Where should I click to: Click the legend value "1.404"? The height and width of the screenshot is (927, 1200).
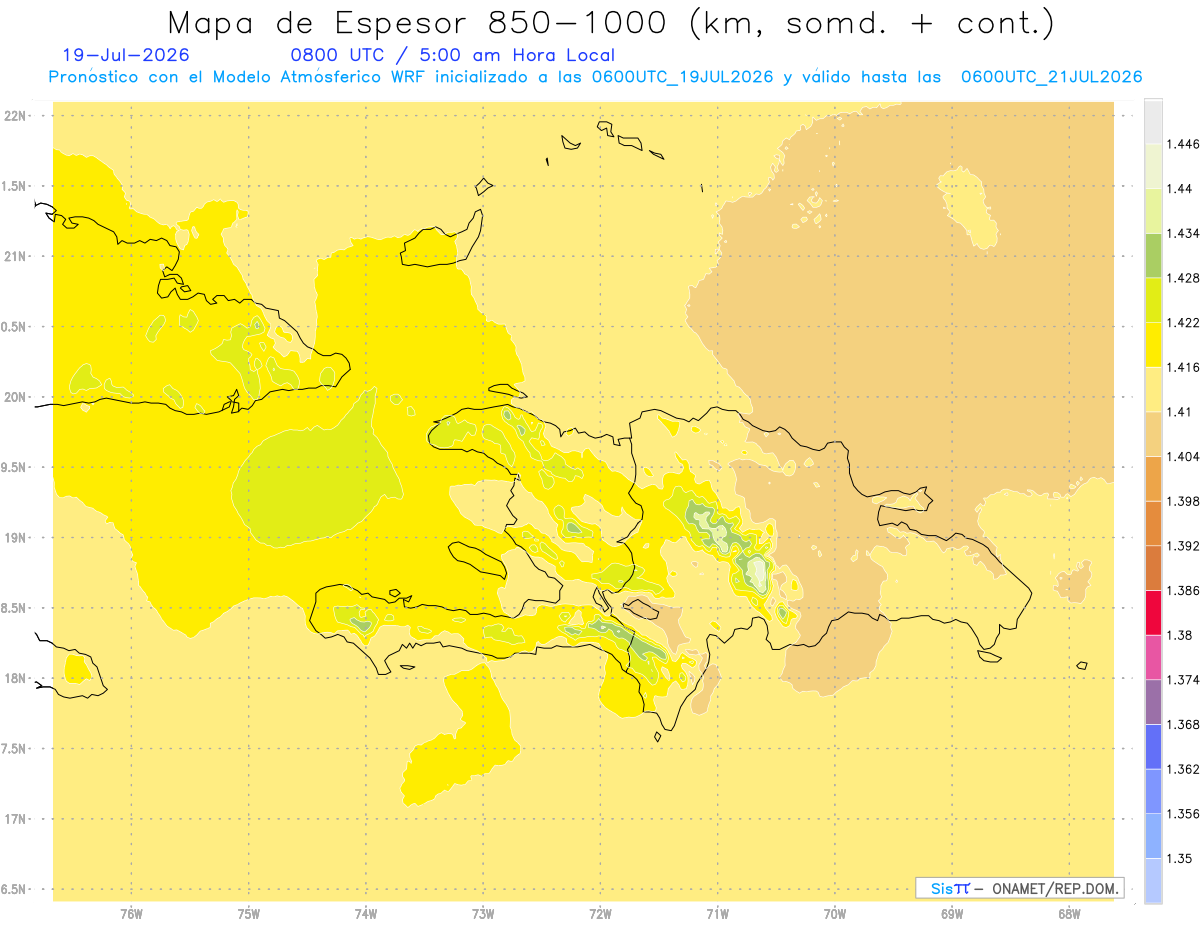[x=1183, y=457]
